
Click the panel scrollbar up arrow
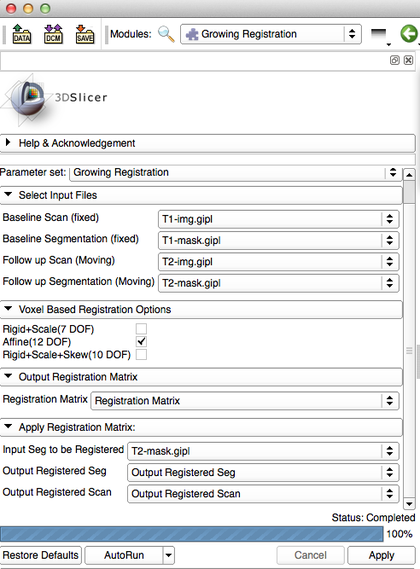pyautogui.click(x=409, y=175)
